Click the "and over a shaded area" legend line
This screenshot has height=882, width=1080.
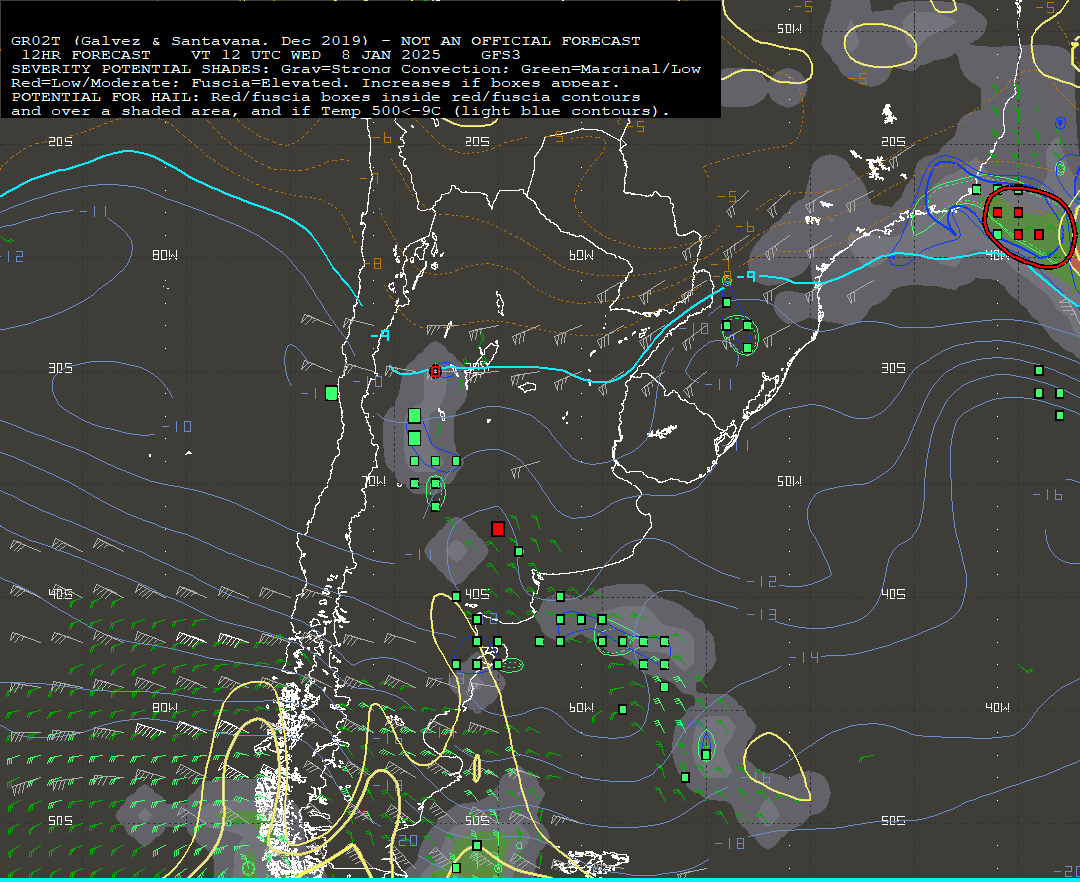[x=340, y=111]
